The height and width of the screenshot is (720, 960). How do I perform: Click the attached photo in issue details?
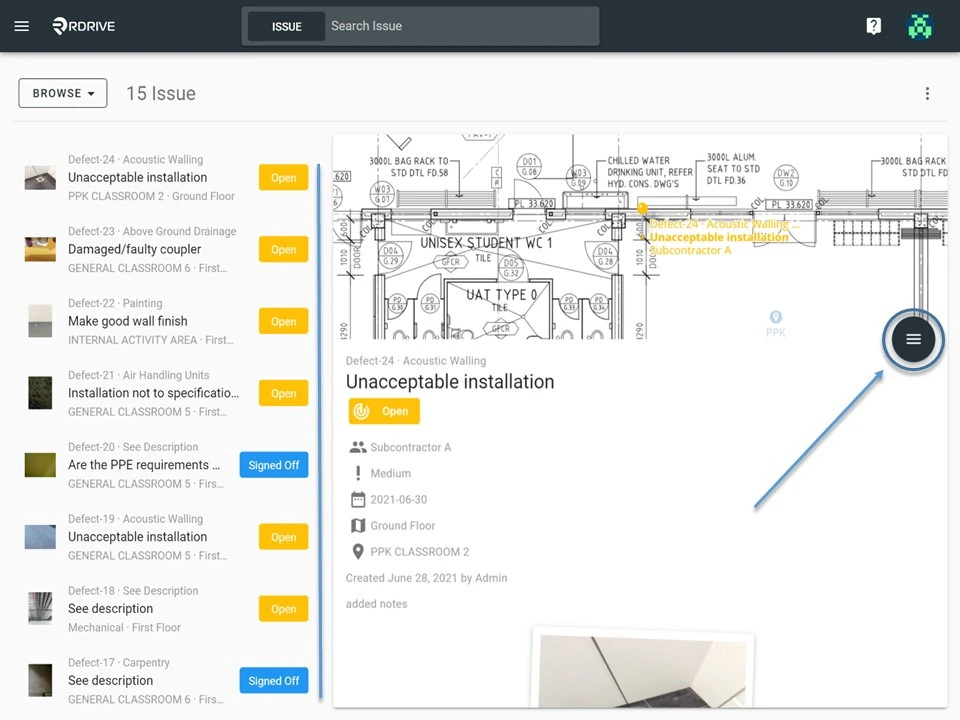643,670
